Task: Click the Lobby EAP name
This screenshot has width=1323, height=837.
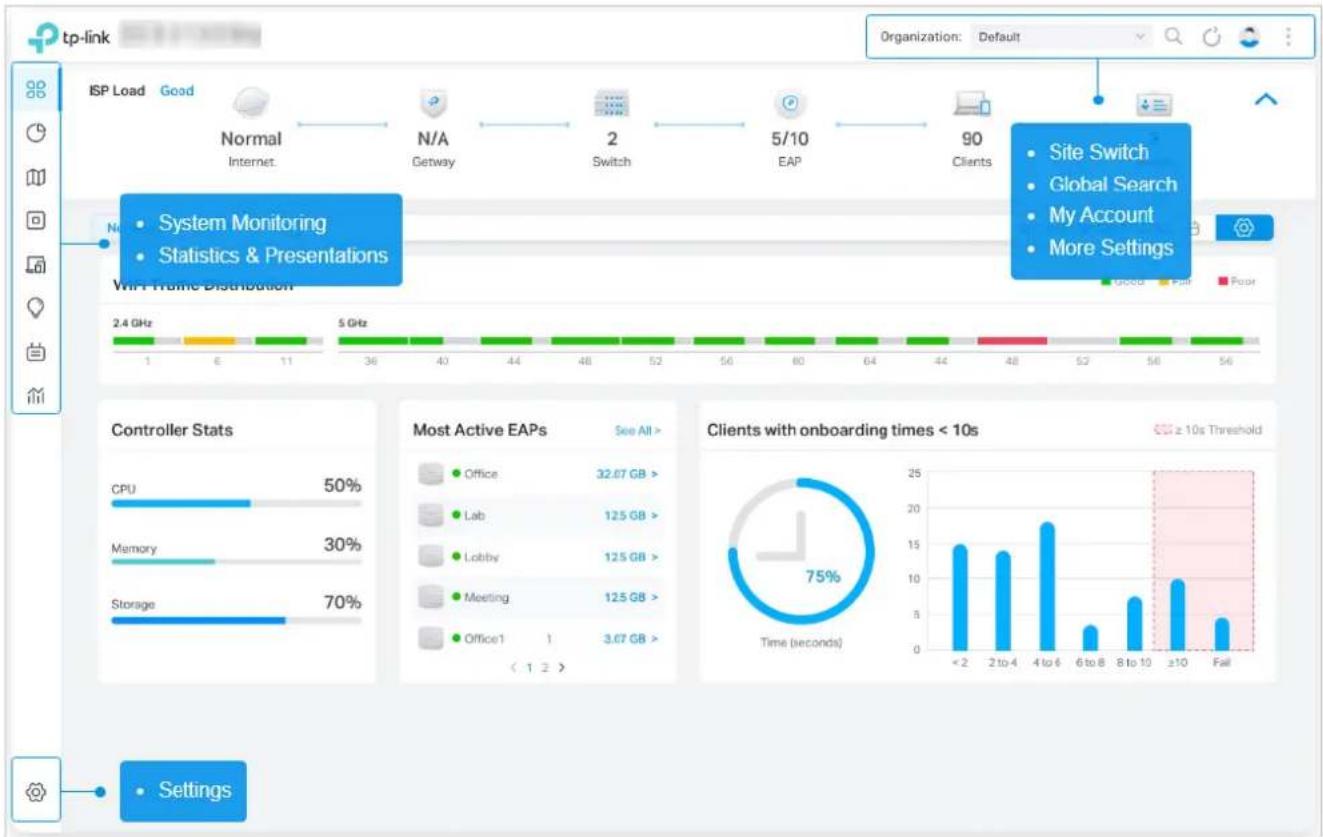Action: coord(481,556)
